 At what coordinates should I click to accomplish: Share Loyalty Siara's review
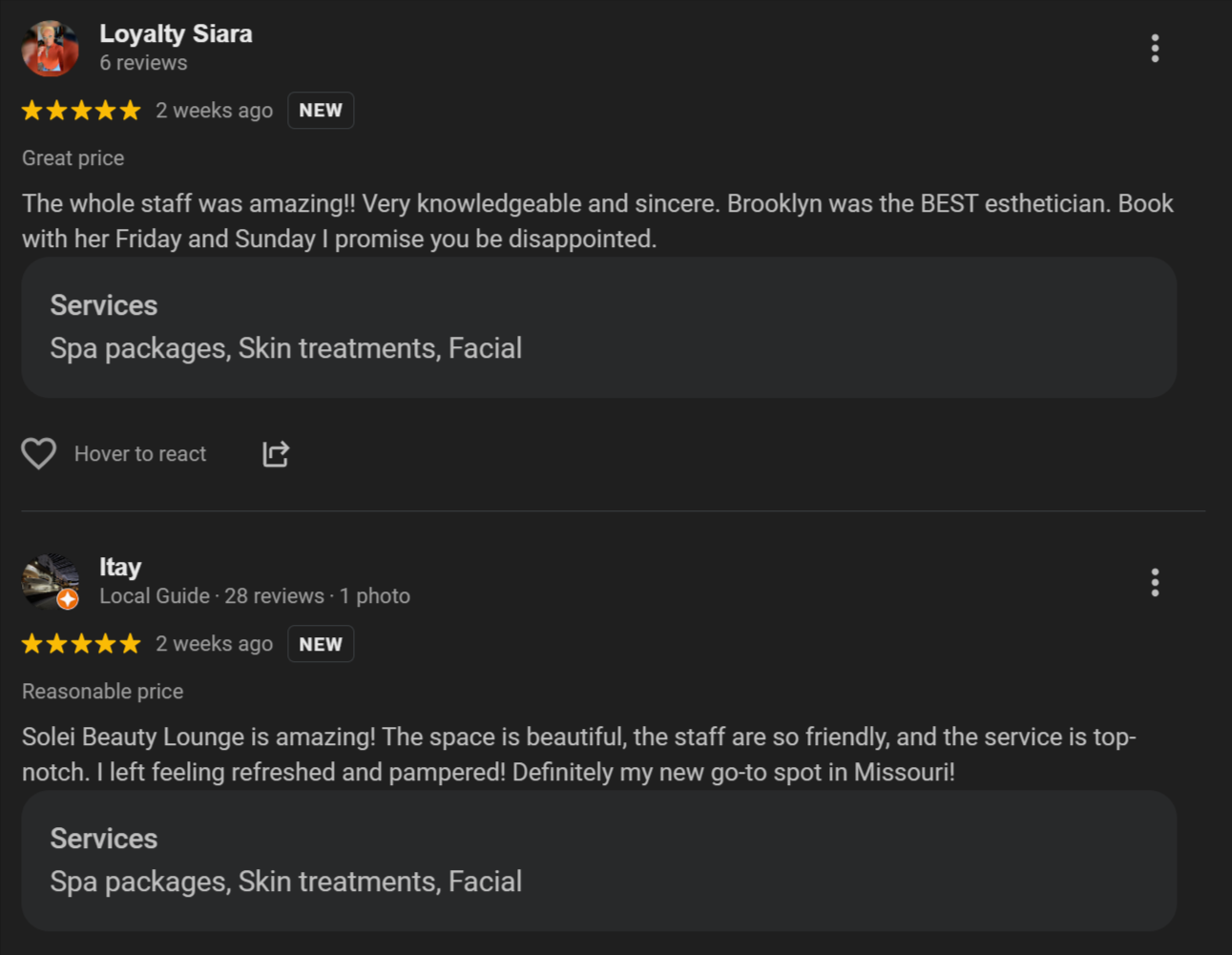(x=276, y=454)
